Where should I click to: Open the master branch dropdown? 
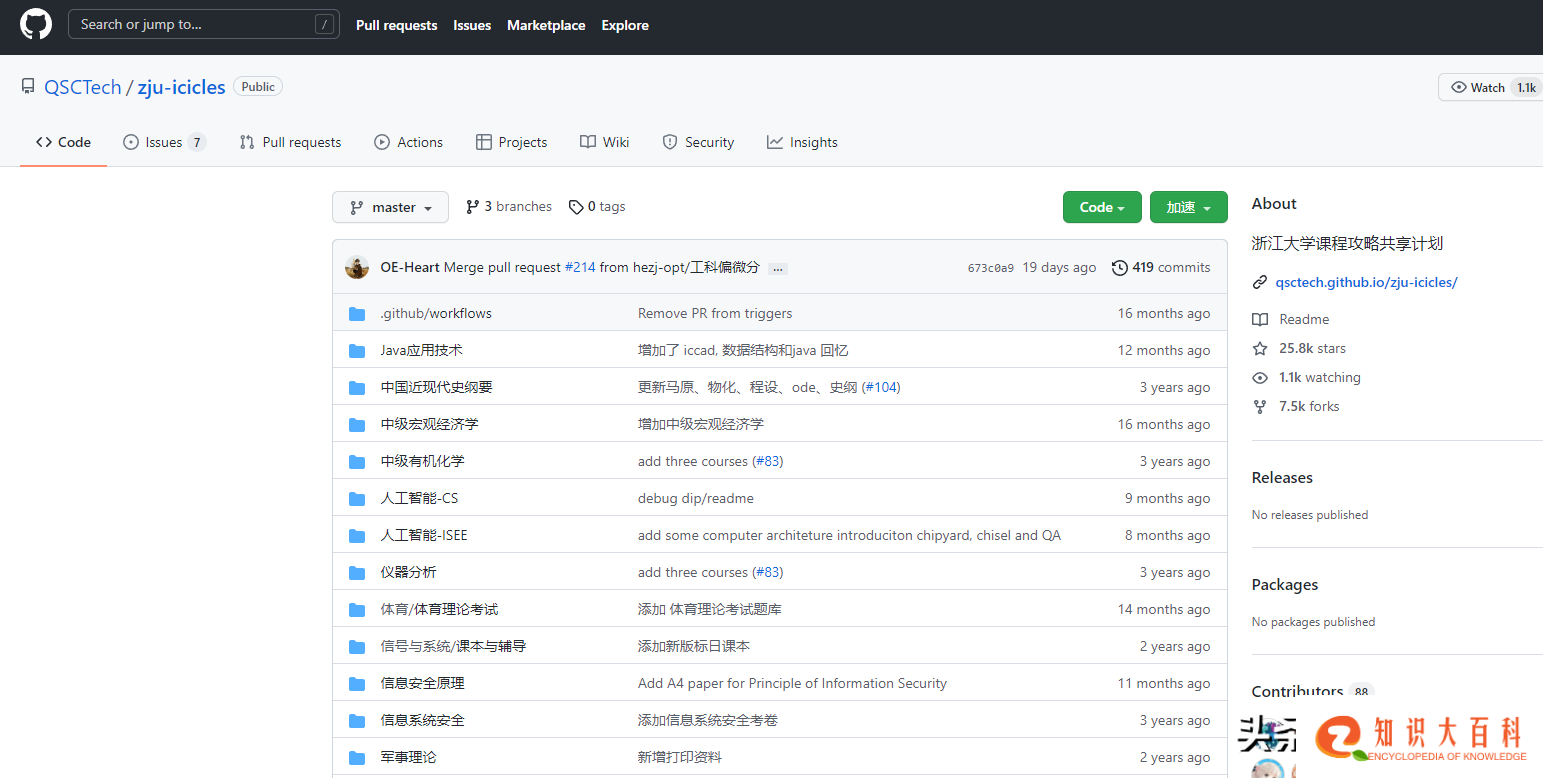point(390,207)
